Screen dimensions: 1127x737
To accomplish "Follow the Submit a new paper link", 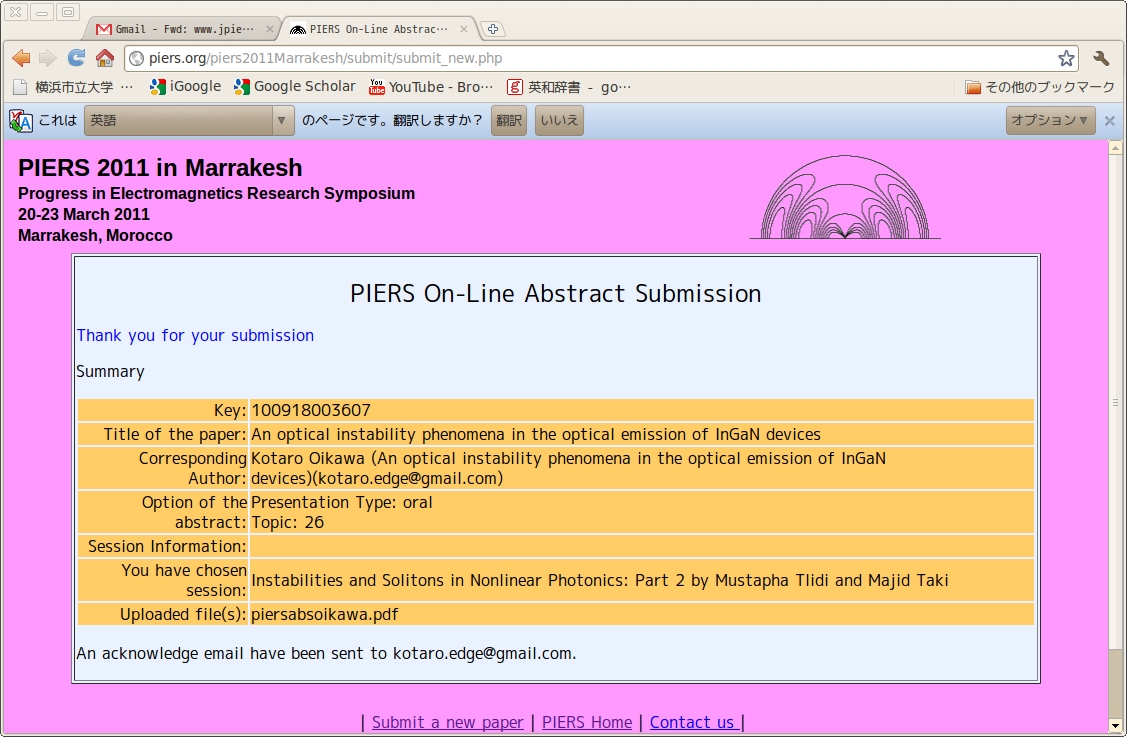I will pyautogui.click(x=447, y=722).
